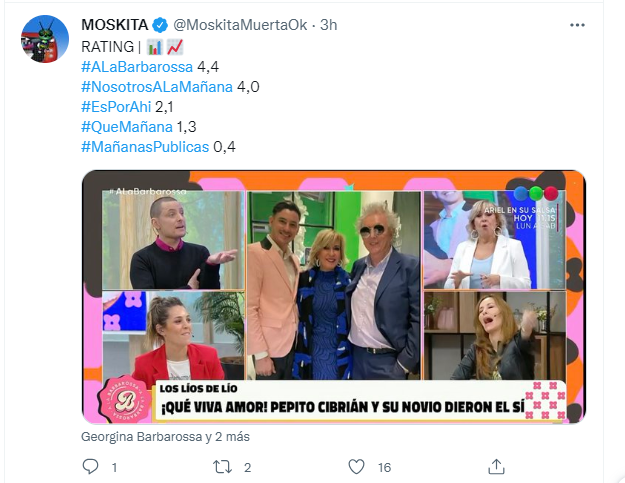The width and height of the screenshot is (625, 483).
Task: Click tagged people Georgina Barbarossa y 2 más
Action: point(165,437)
